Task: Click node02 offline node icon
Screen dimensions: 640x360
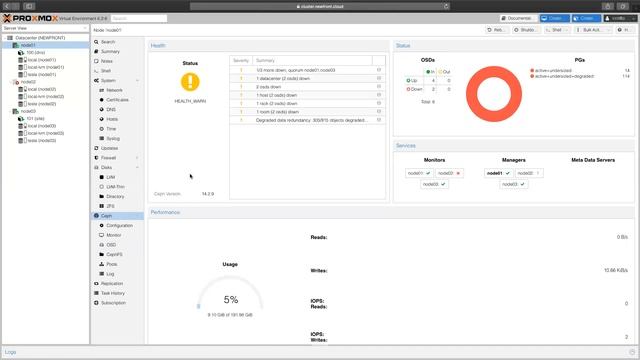Action: pyautogui.click(x=16, y=82)
